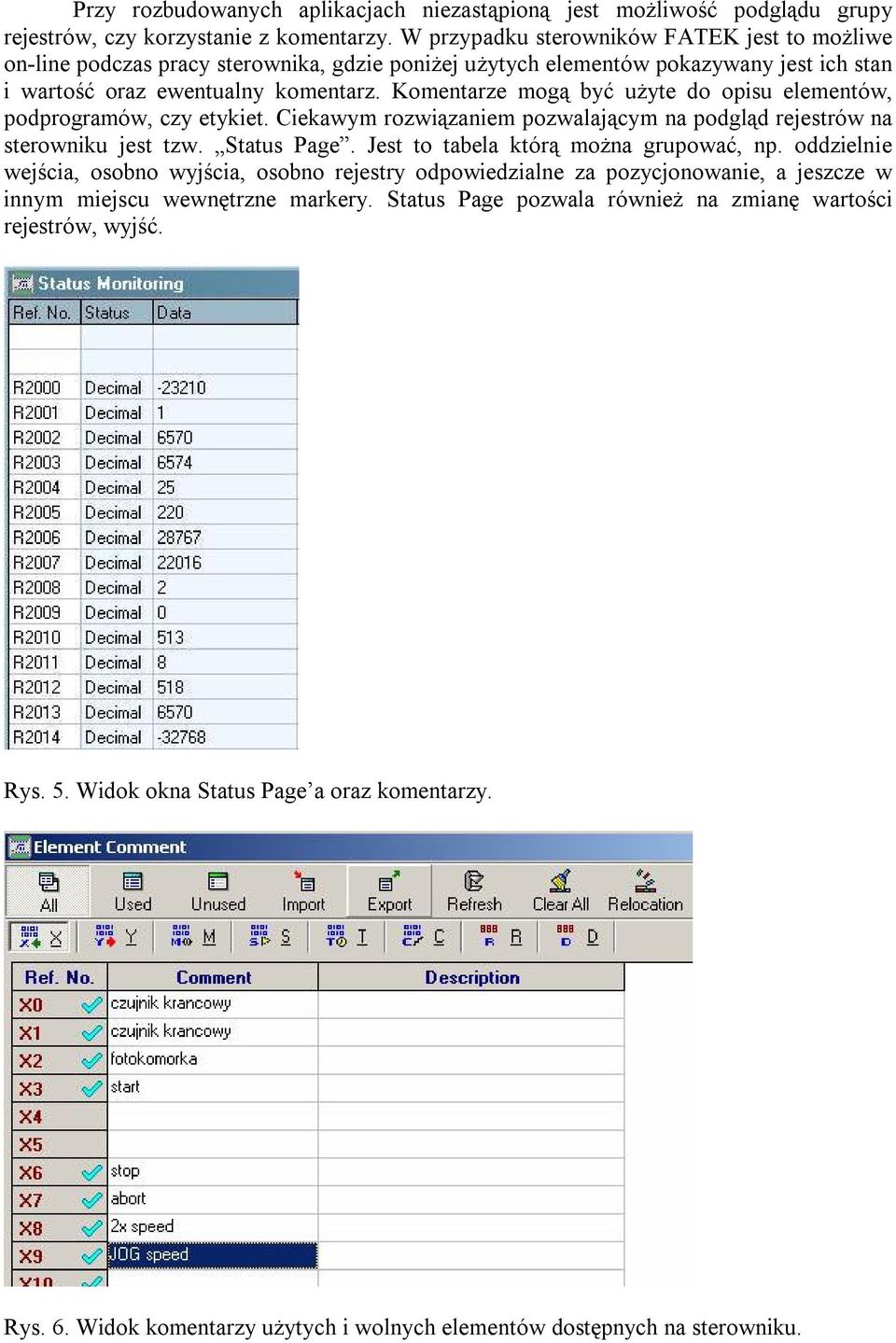Viewport: 896px width, 1343px height.
Task: Click the Ref. No. header in Element Comment
Action: (60, 977)
